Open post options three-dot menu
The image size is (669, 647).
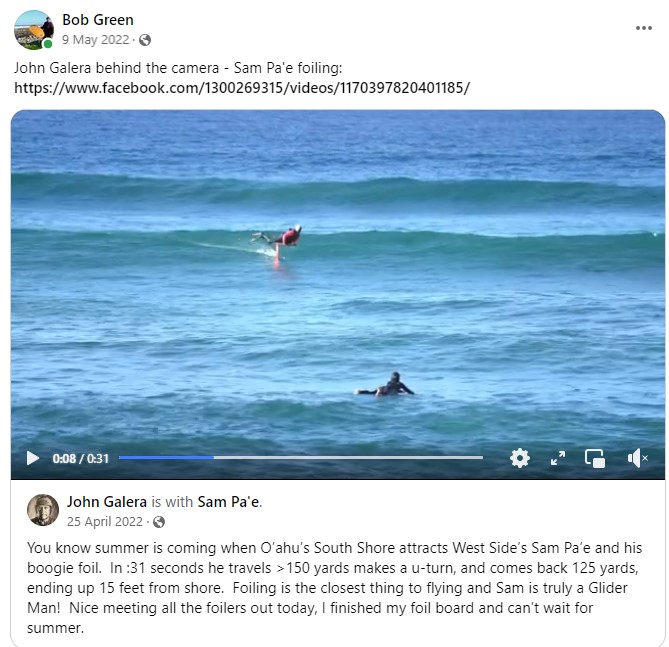[643, 28]
